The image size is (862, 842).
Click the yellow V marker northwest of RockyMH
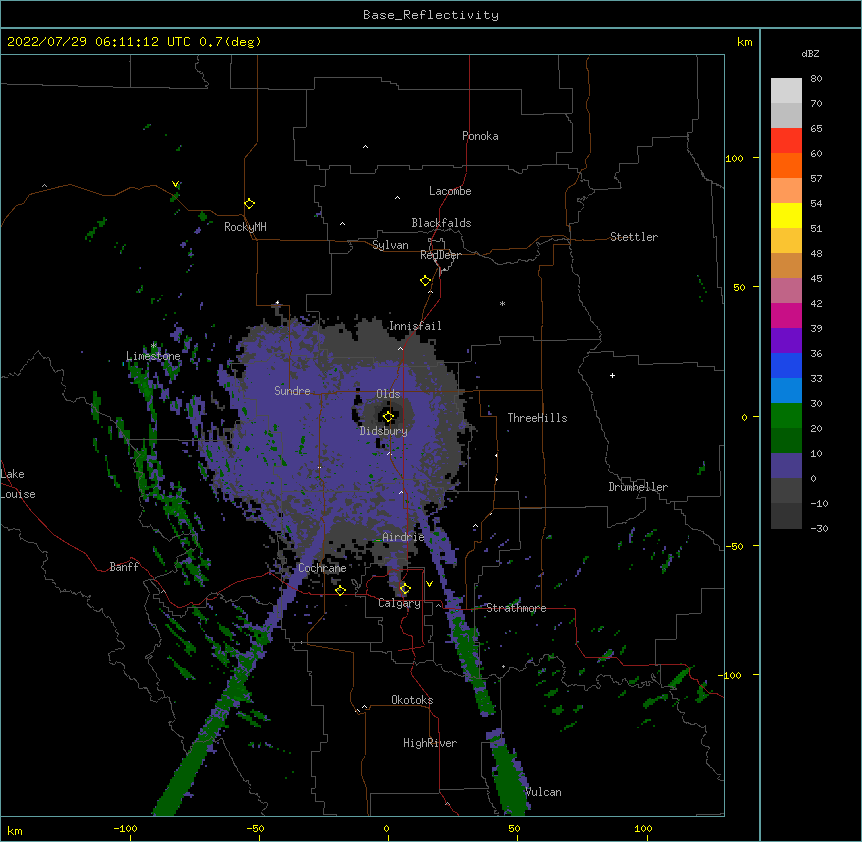(x=175, y=184)
